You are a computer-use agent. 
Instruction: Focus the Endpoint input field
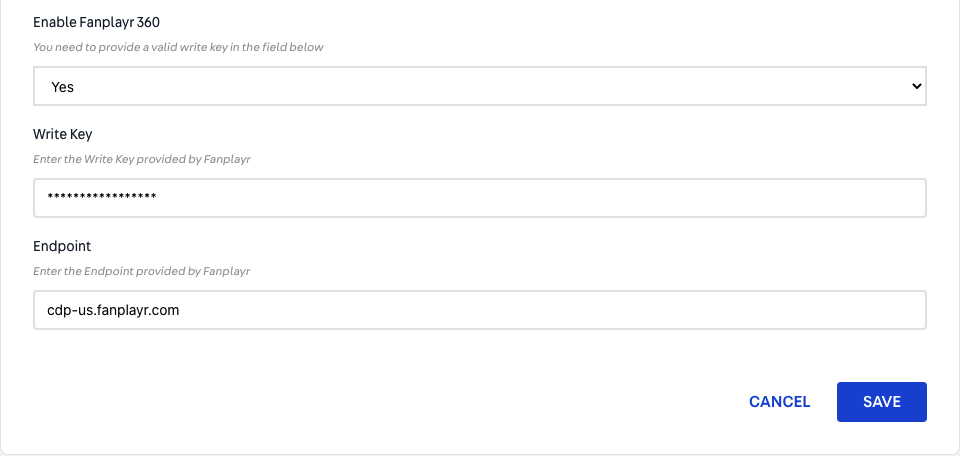coord(479,310)
